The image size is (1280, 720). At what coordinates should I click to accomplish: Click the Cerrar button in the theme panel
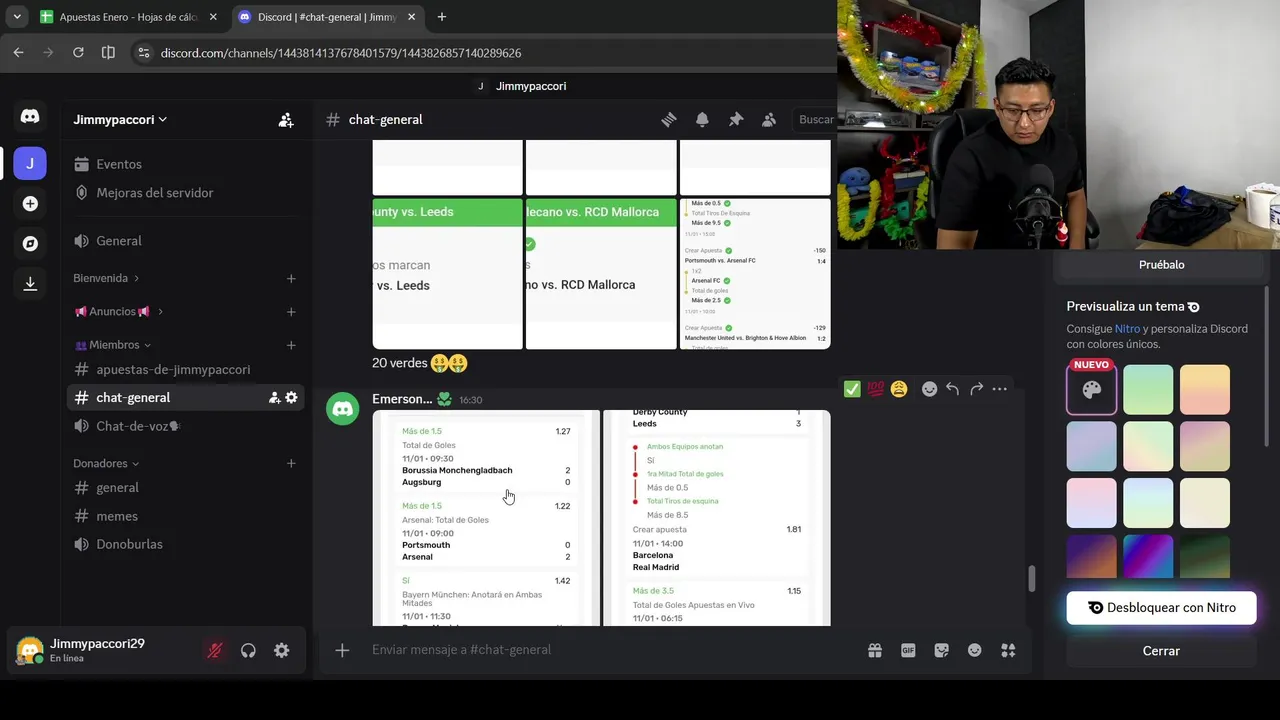(x=1161, y=651)
